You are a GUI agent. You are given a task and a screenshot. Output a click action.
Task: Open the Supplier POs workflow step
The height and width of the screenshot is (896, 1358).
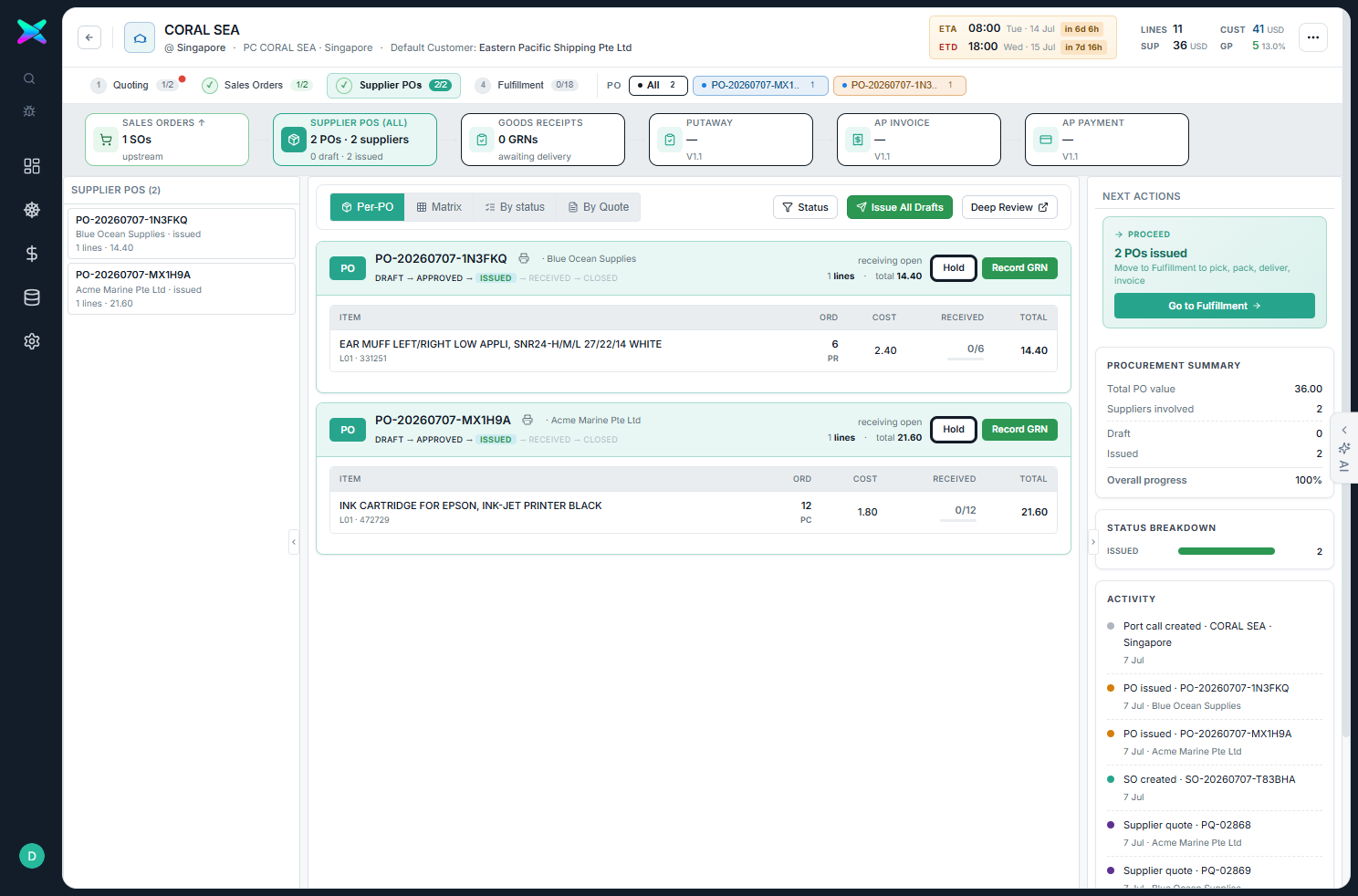pyautogui.click(x=393, y=85)
